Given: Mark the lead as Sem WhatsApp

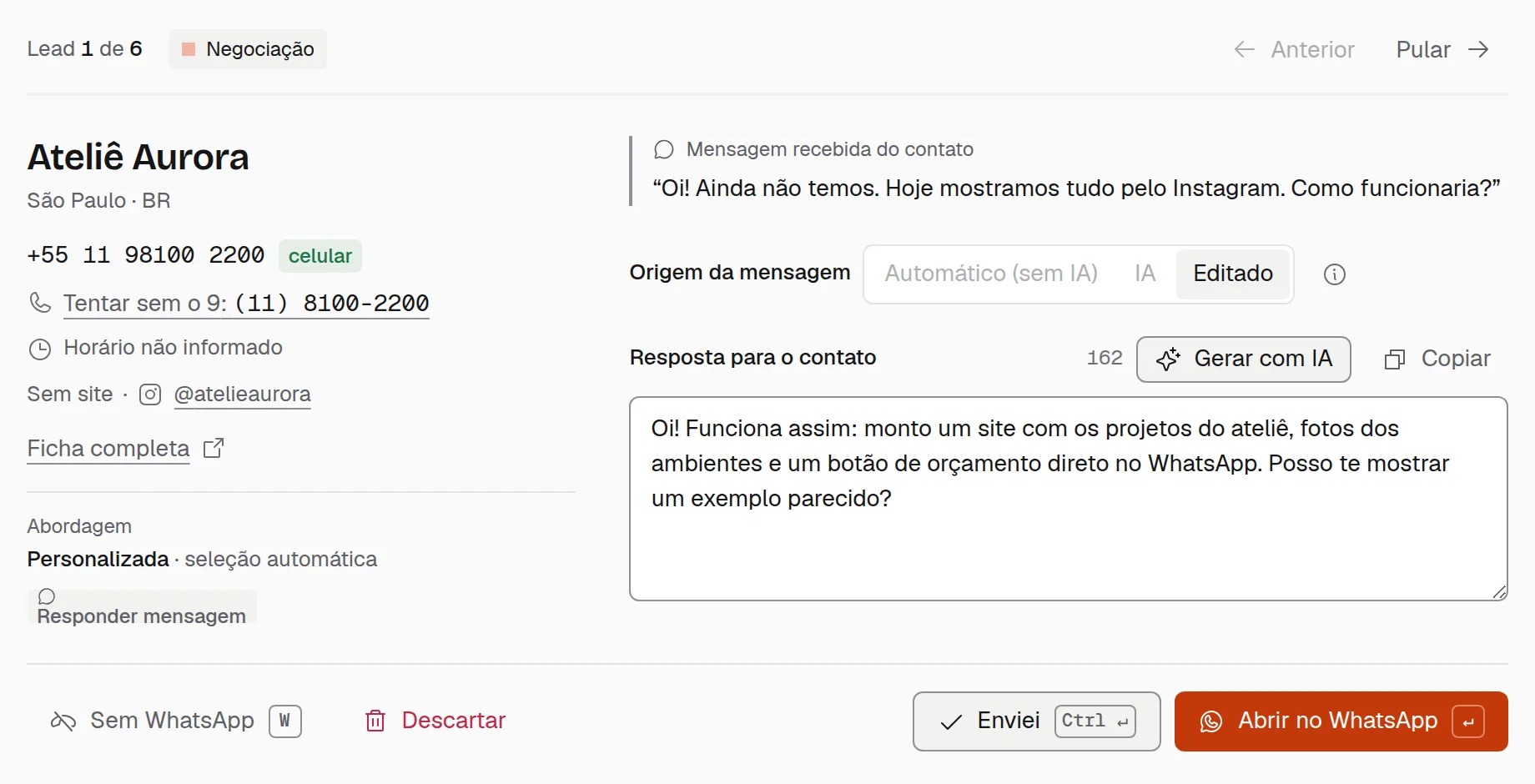Looking at the screenshot, I should (x=176, y=721).
